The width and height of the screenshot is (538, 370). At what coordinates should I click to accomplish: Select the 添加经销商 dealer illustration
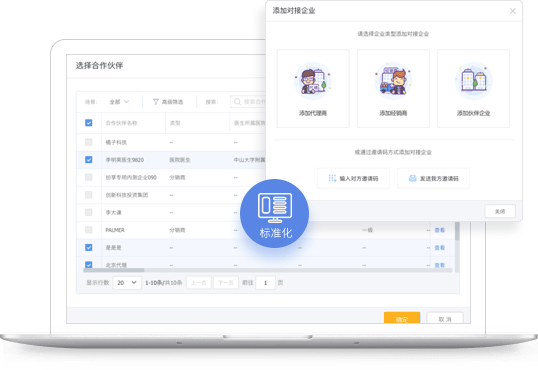click(x=393, y=81)
